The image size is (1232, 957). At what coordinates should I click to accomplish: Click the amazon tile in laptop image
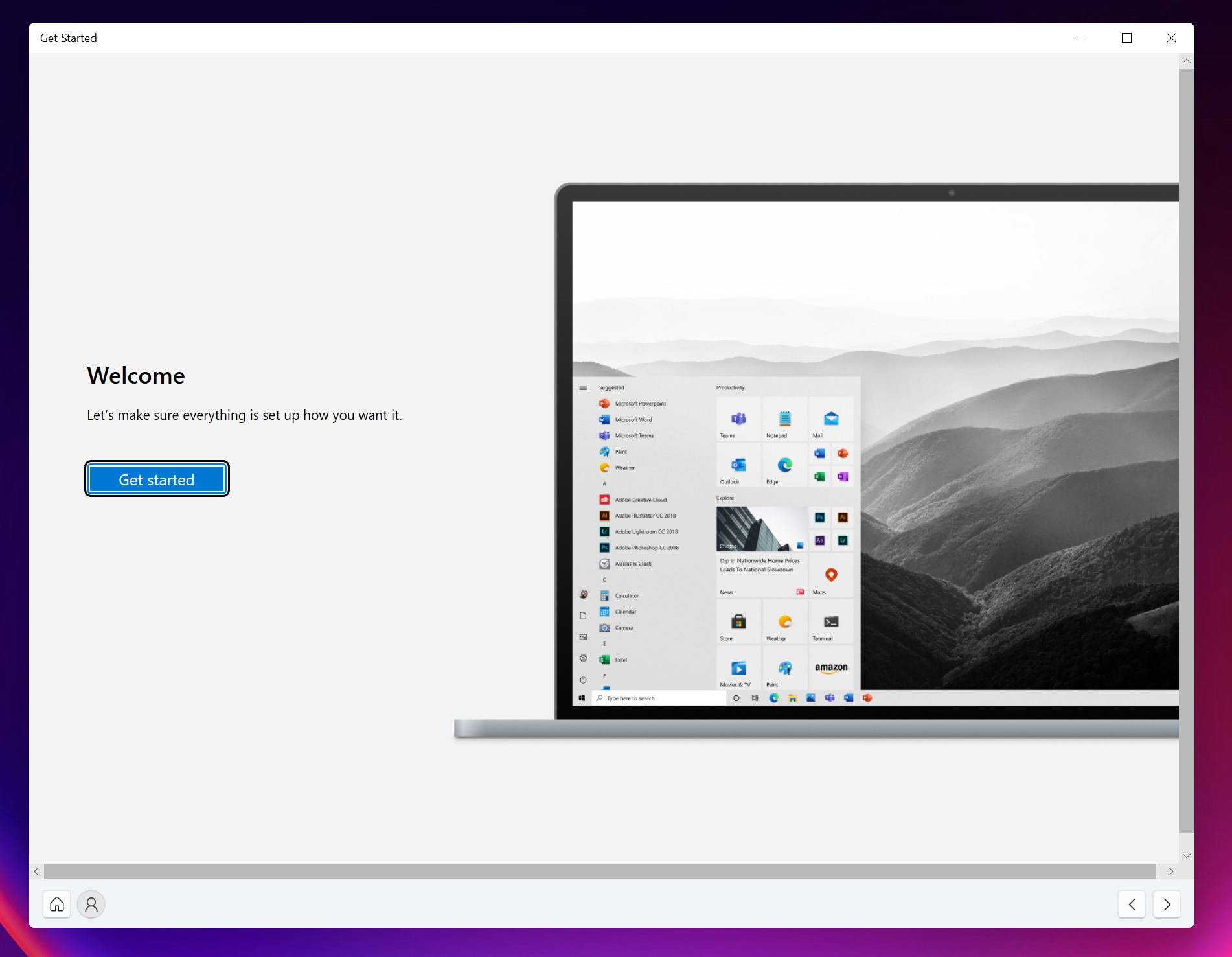831,668
